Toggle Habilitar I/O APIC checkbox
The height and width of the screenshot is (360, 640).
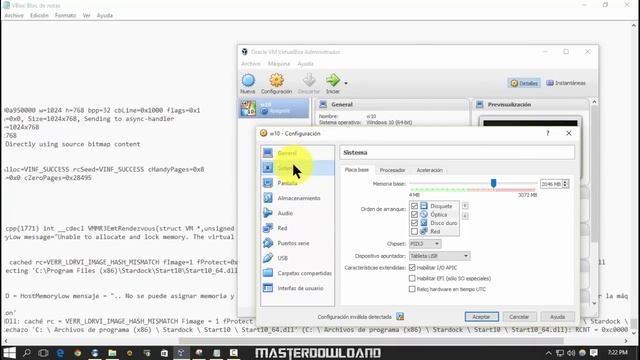(412, 267)
